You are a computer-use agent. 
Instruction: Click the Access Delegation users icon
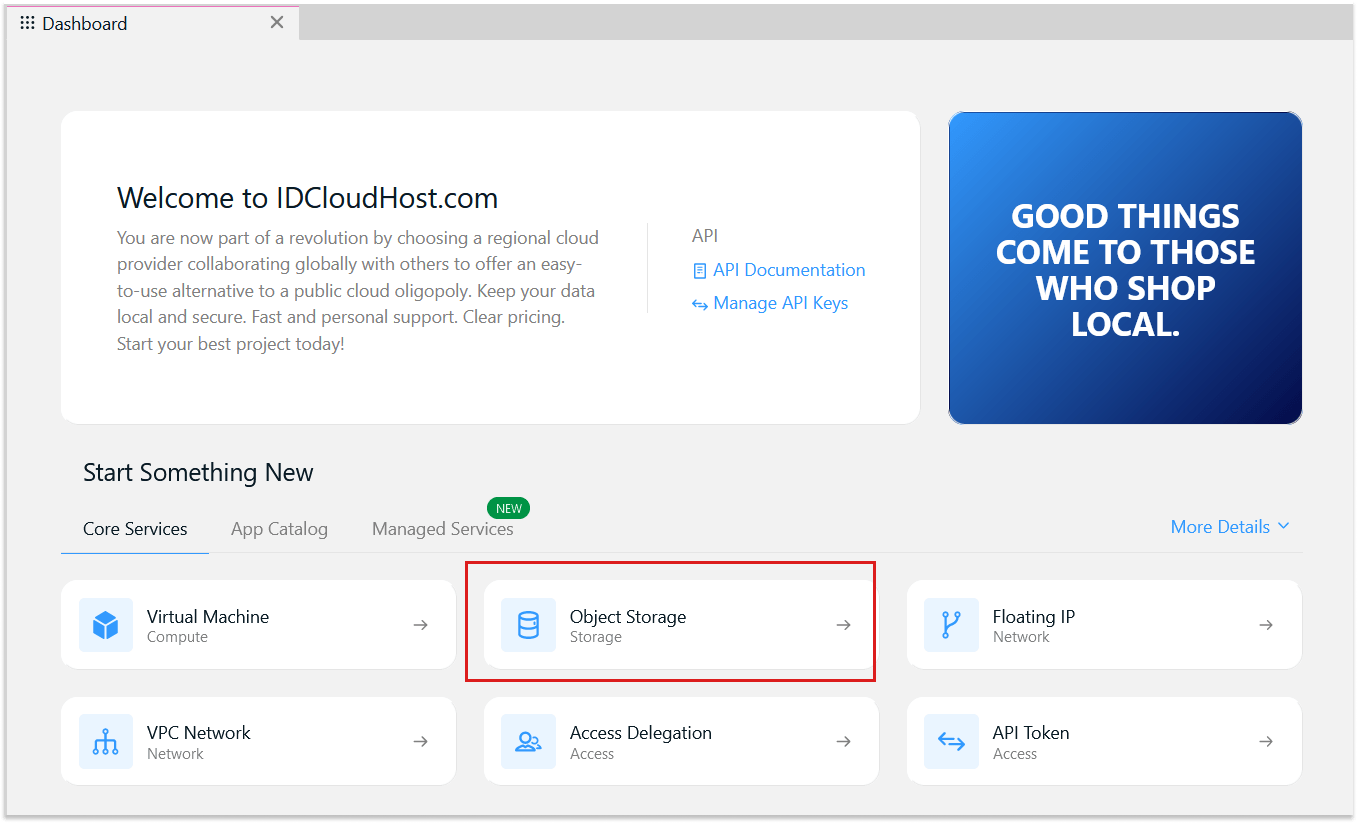[x=528, y=742]
